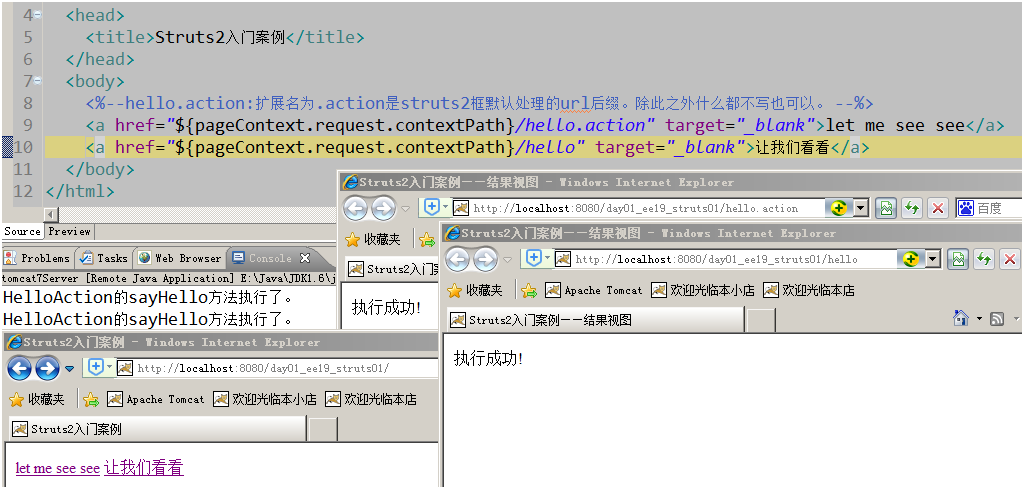Expand address dropdown in struts01/hello window
The width and height of the screenshot is (1024, 489).
pos(933,259)
